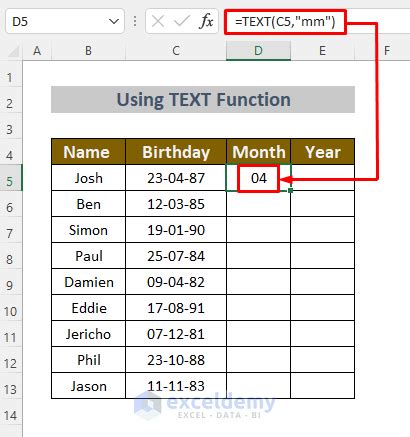The image size is (410, 437).
Task: Select the cell containing Ben
Action: coord(88,204)
